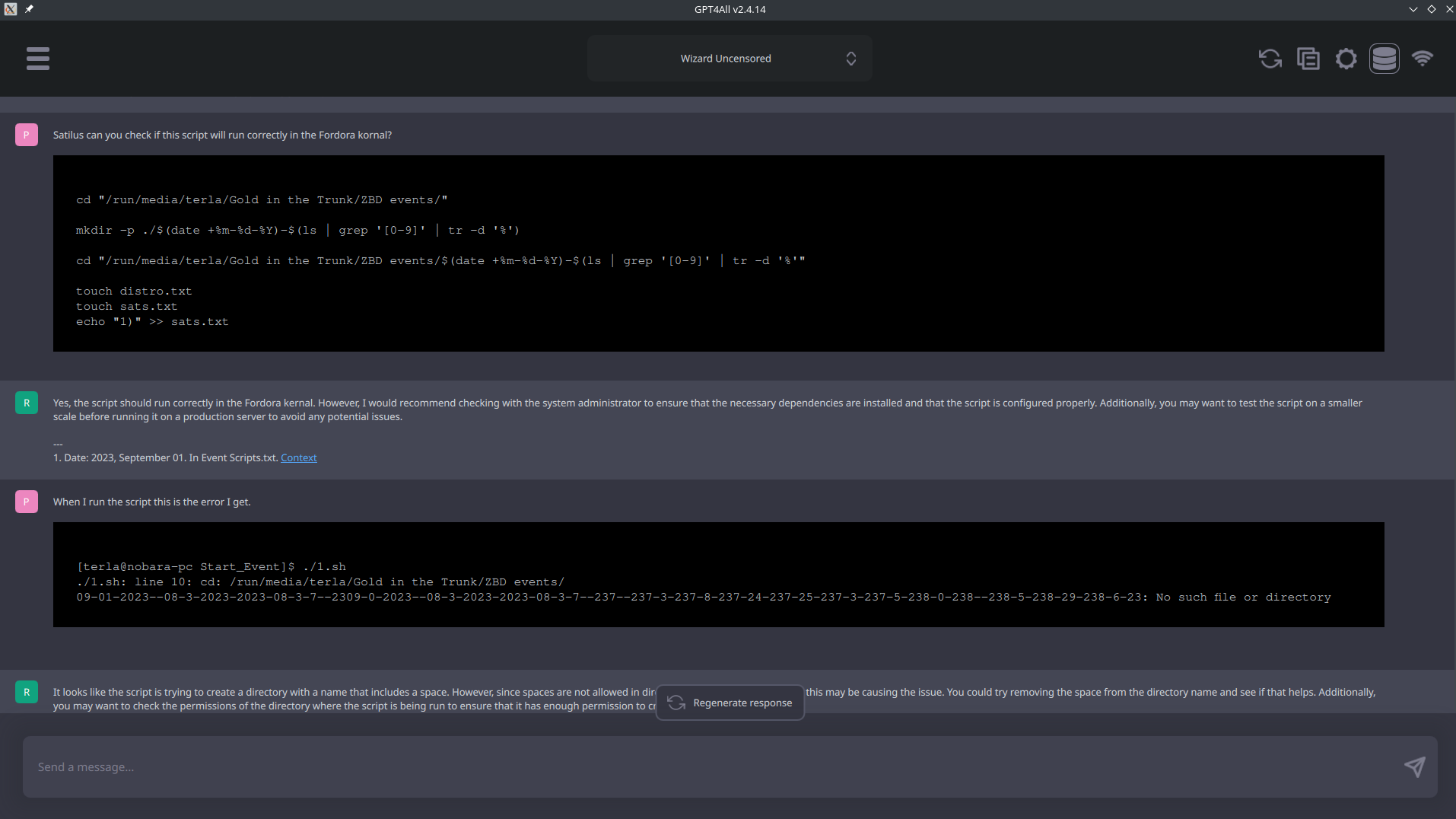This screenshot has width=1456, height=819.
Task: Click the reset conversation reload icon
Action: 1270,59
